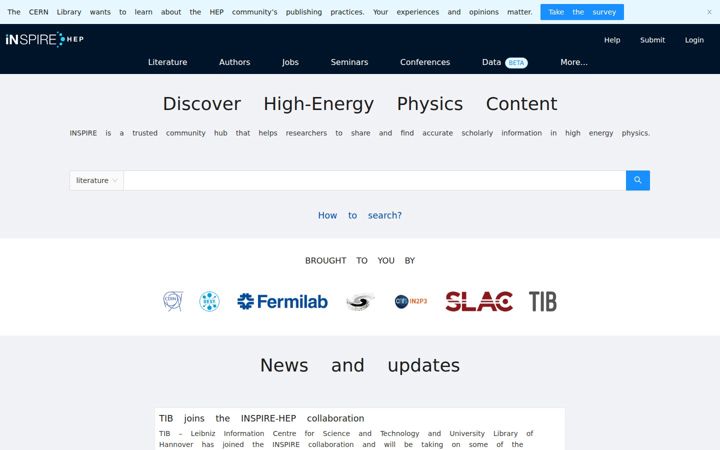Click the IHEP swirl logo
Viewport: 720px width, 450px height.
[360, 302]
